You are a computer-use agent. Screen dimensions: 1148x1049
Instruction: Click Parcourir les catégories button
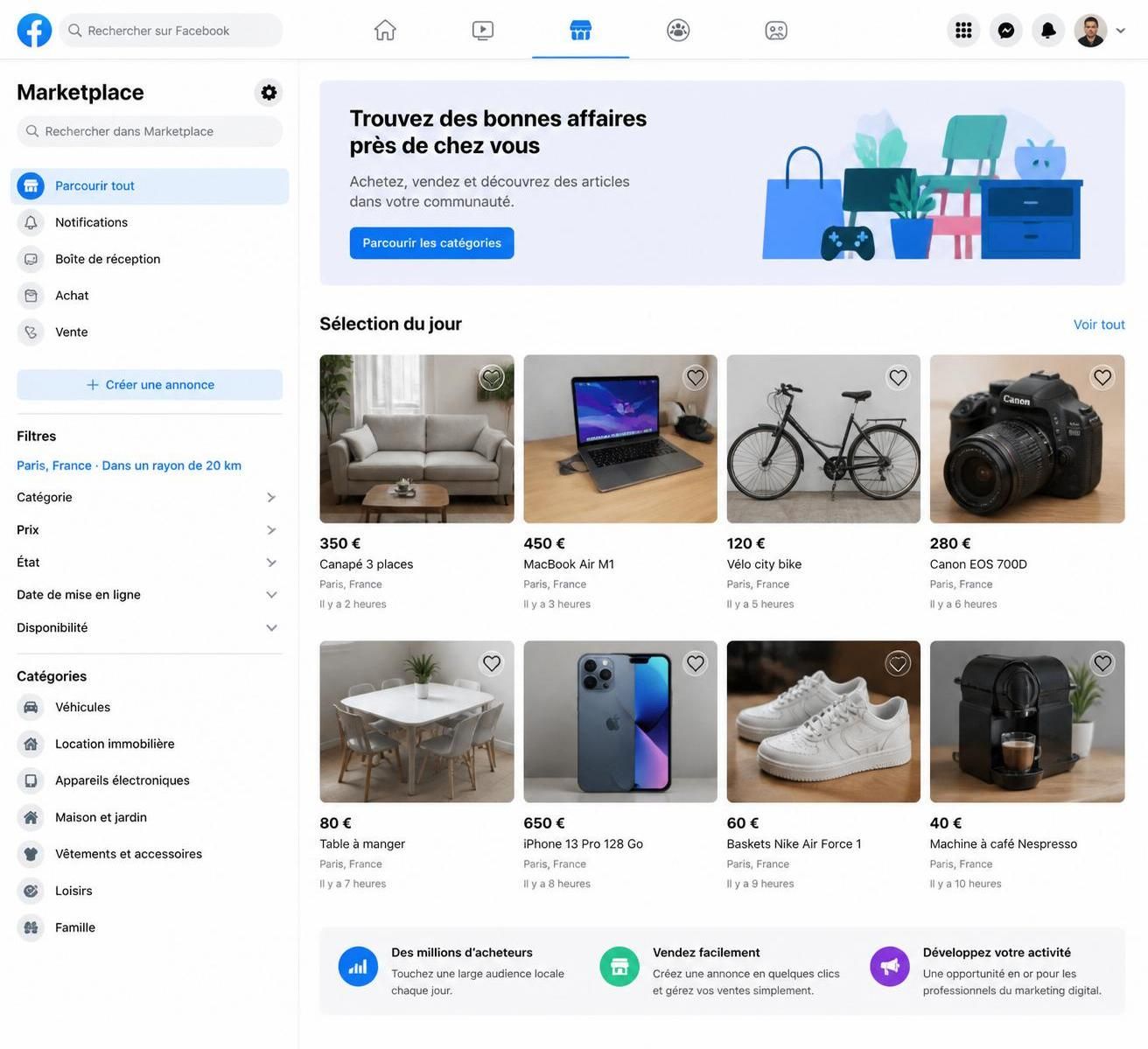432,243
